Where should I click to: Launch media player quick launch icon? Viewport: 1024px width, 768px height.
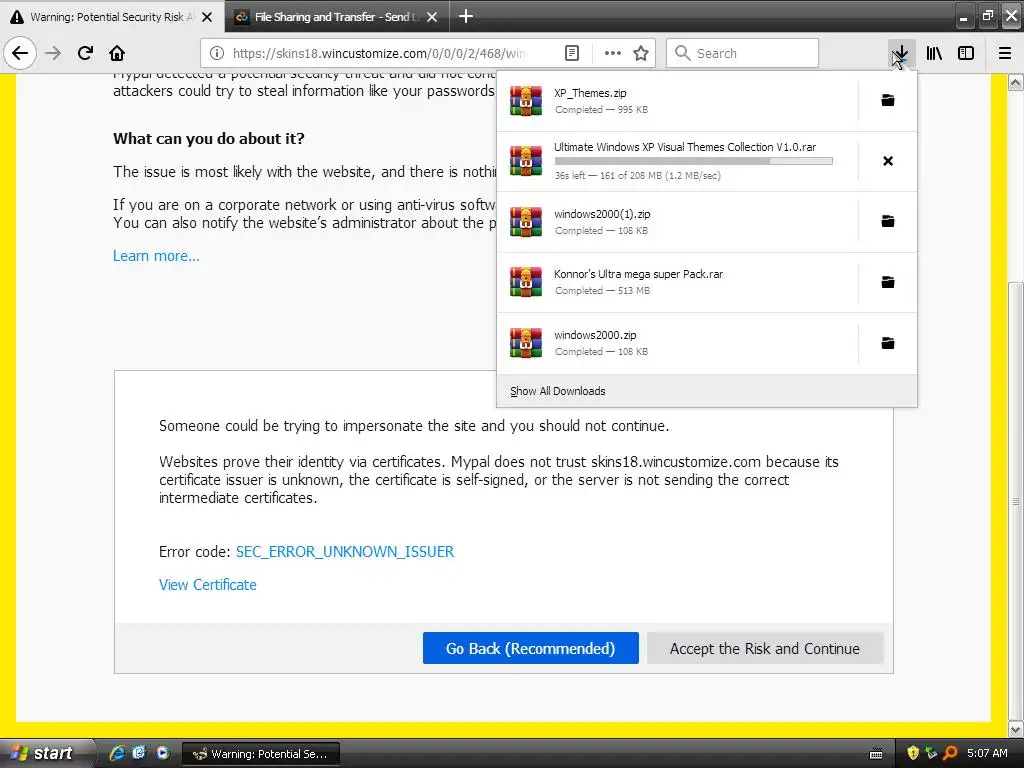click(x=162, y=753)
